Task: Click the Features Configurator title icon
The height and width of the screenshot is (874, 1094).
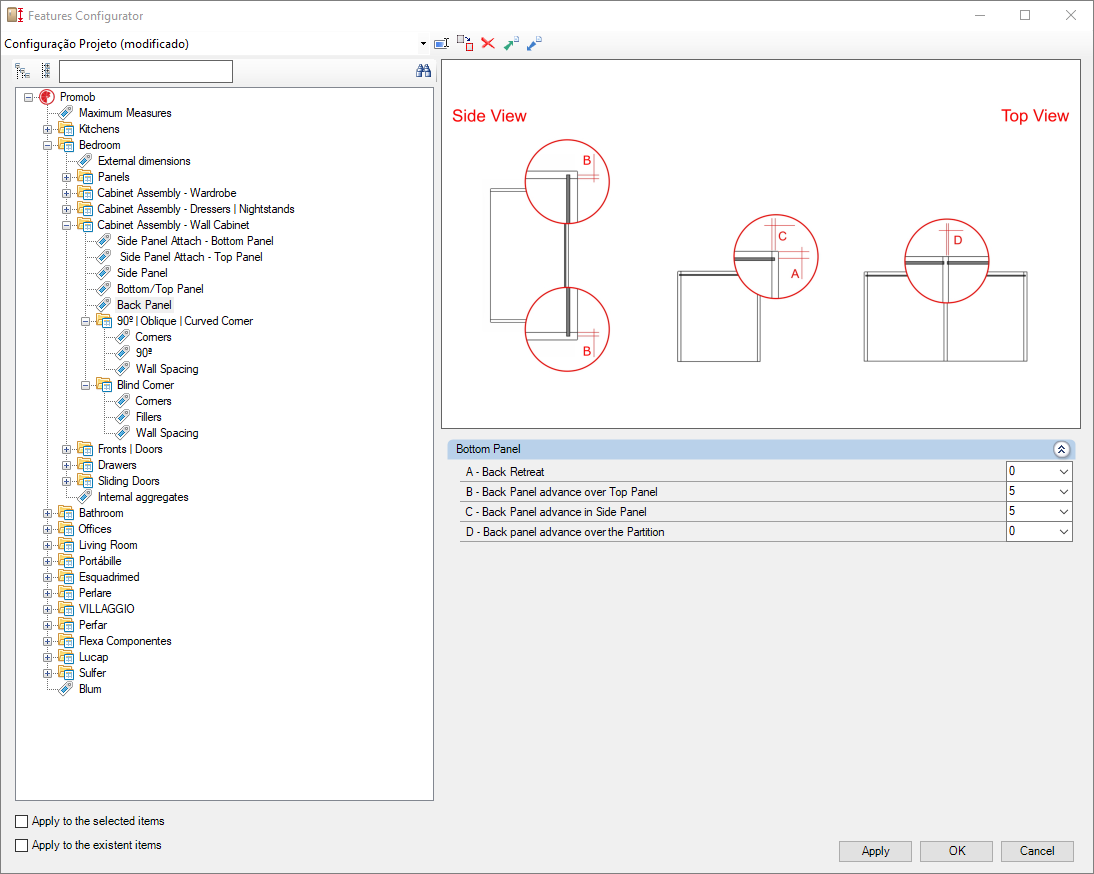Action: pos(15,15)
